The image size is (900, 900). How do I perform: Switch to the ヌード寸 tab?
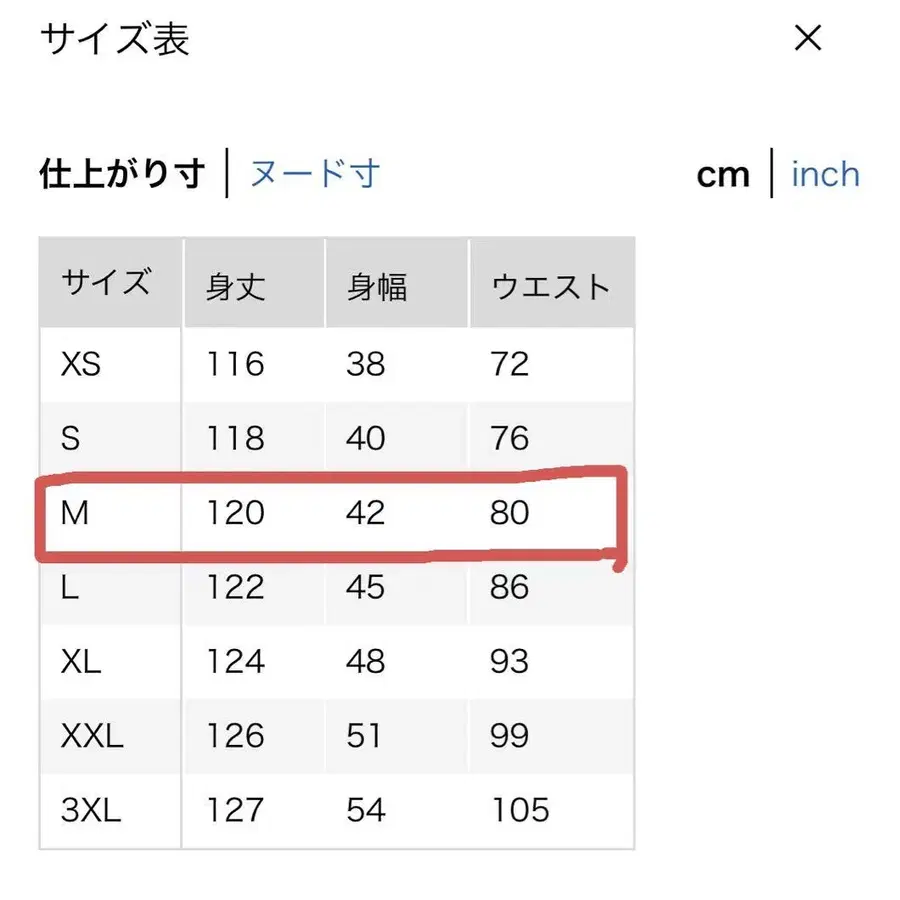point(314,174)
